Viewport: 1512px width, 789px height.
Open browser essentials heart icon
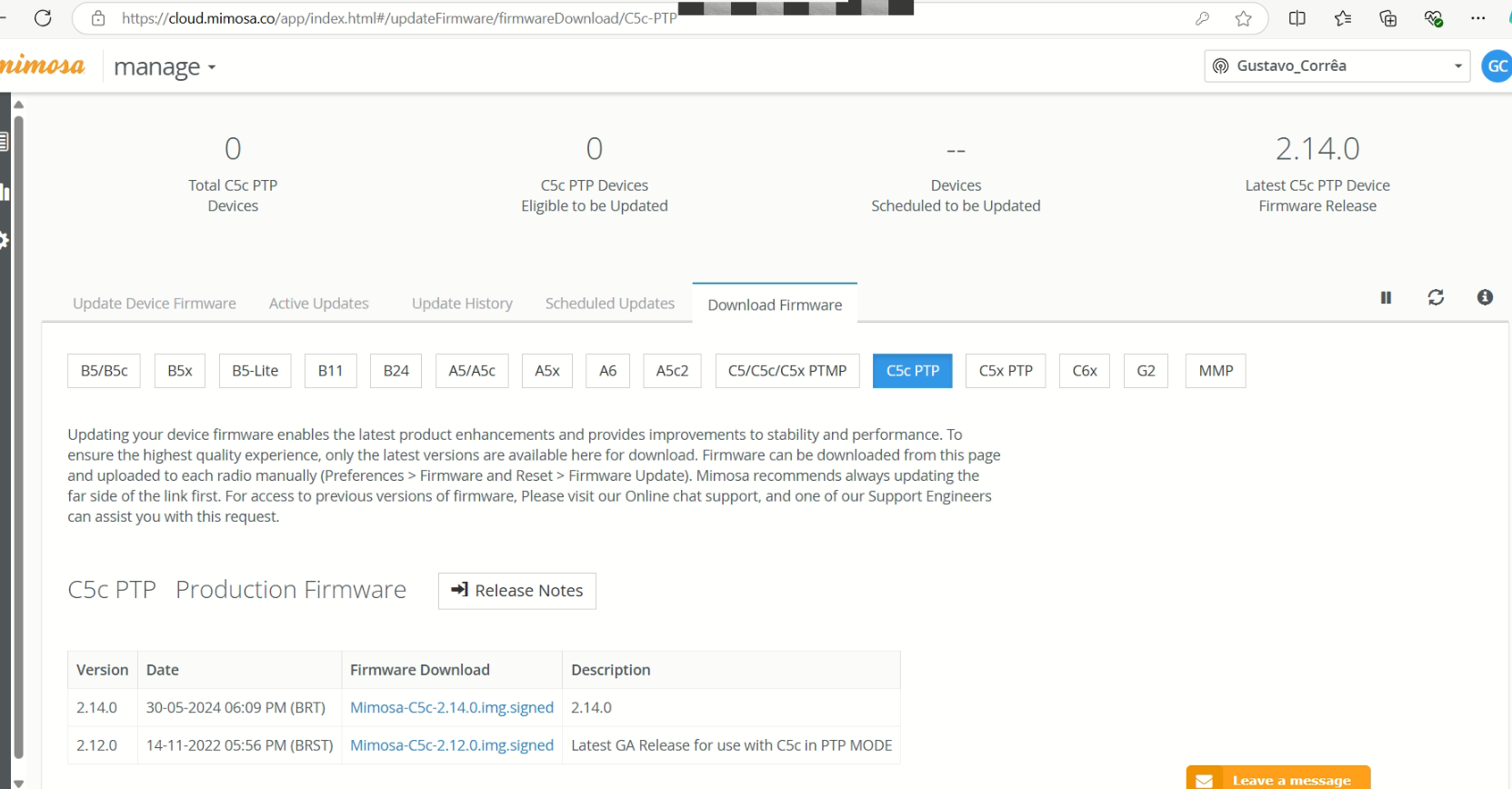1434,18
